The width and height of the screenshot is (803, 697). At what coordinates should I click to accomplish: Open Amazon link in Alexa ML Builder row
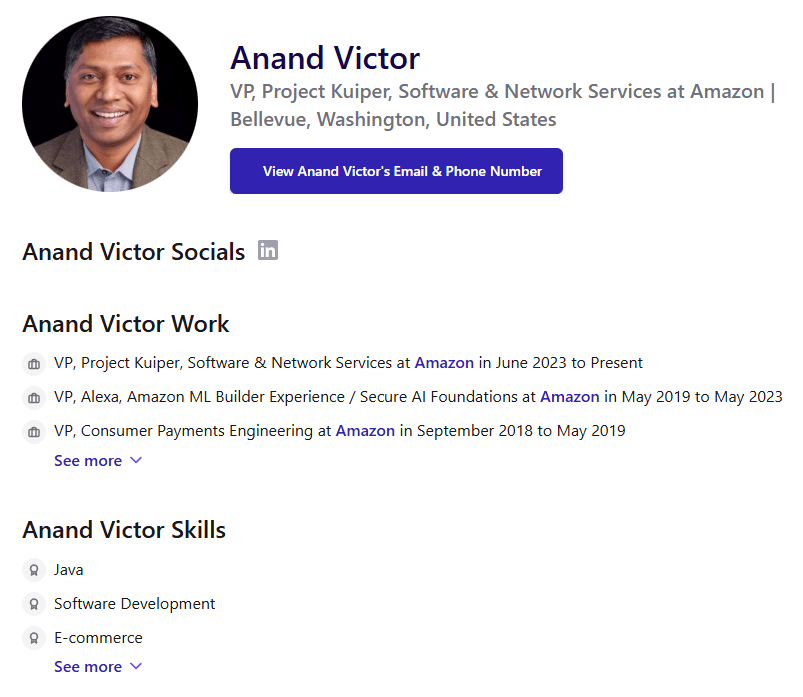click(569, 397)
